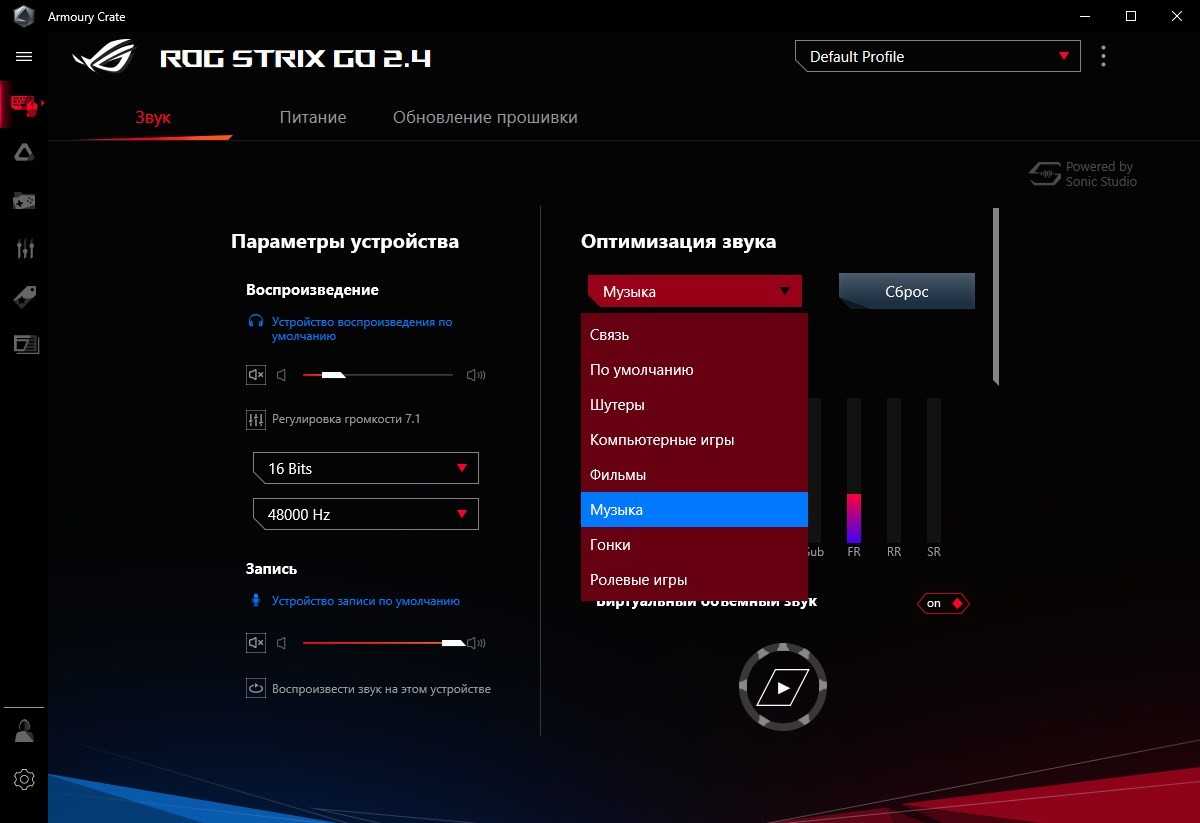
Task: Open user profile icon in sidebar
Action: point(24,731)
